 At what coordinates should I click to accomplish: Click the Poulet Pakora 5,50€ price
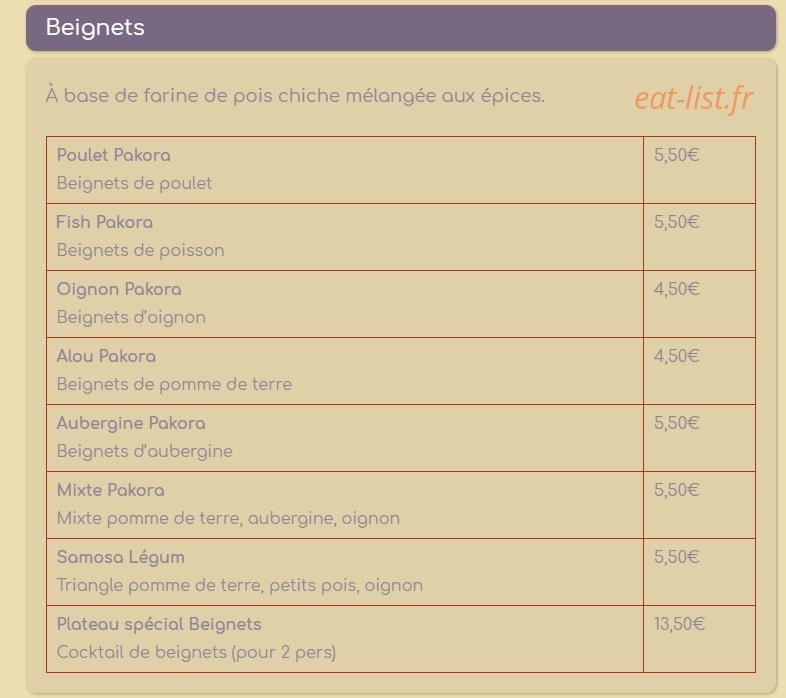click(676, 155)
